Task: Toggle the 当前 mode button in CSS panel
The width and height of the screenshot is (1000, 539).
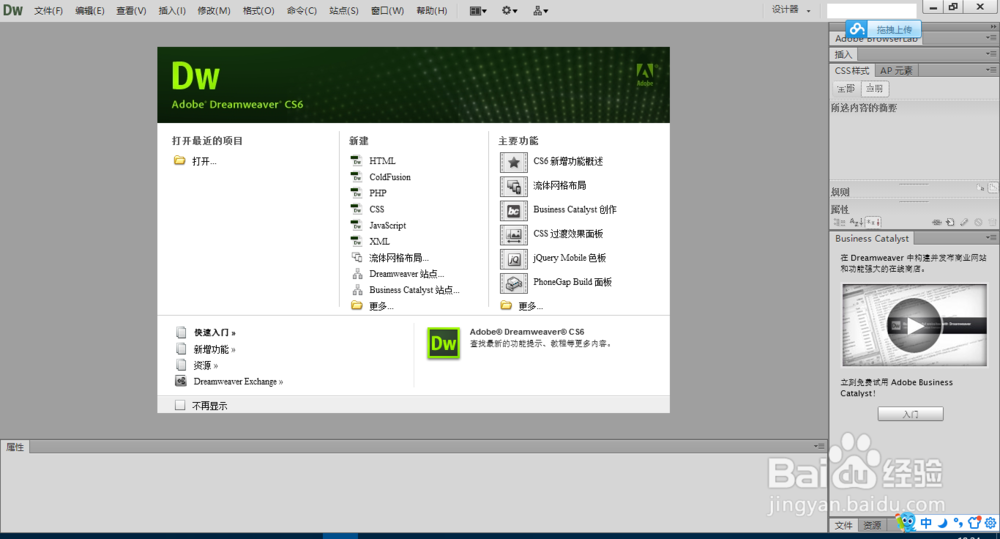Action: [875, 89]
